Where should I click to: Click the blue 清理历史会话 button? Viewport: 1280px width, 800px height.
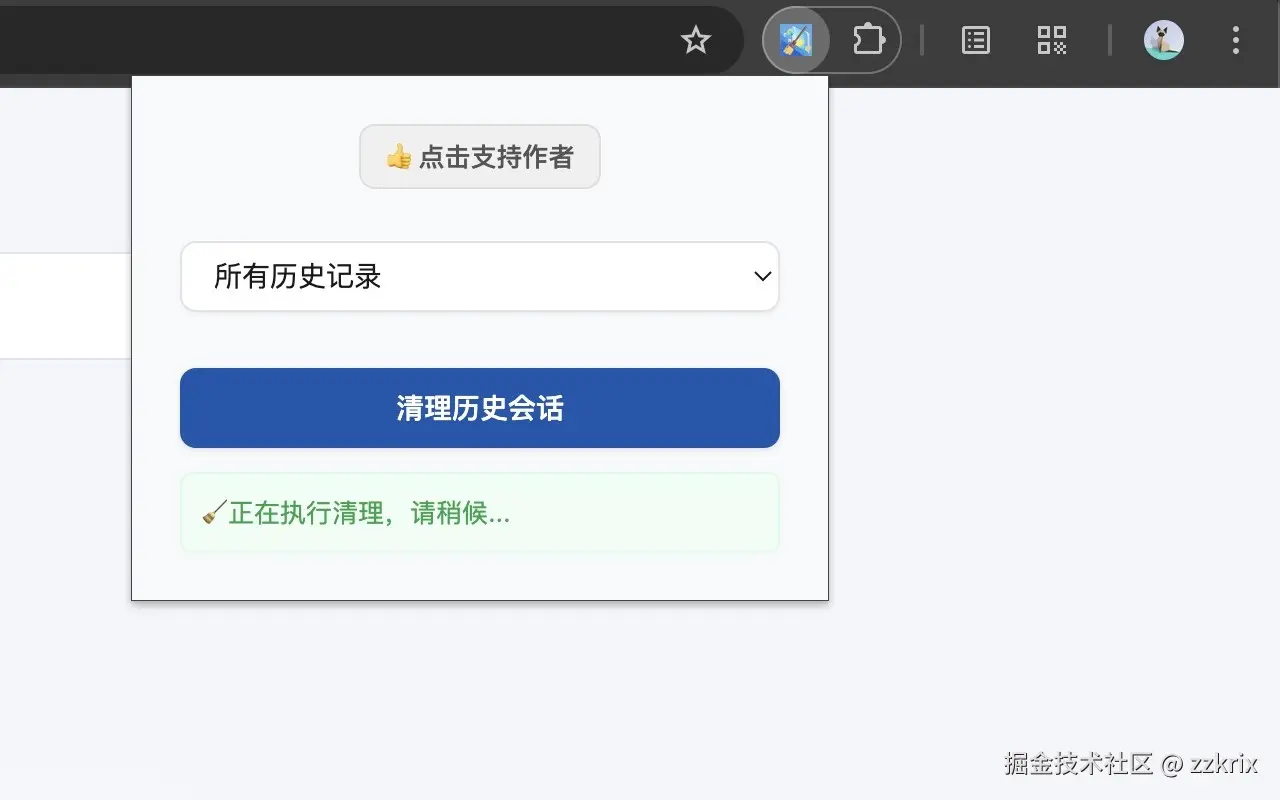[x=479, y=407]
